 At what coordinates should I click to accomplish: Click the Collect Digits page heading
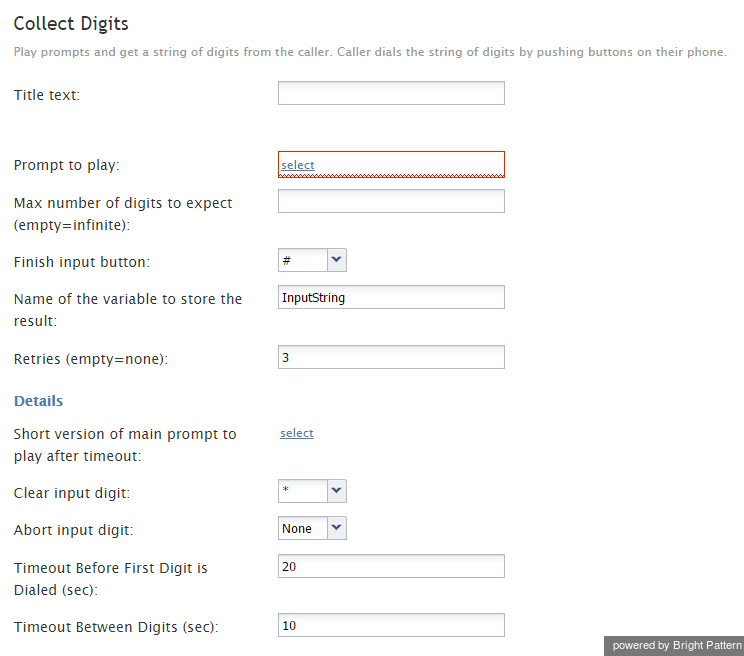tap(71, 23)
